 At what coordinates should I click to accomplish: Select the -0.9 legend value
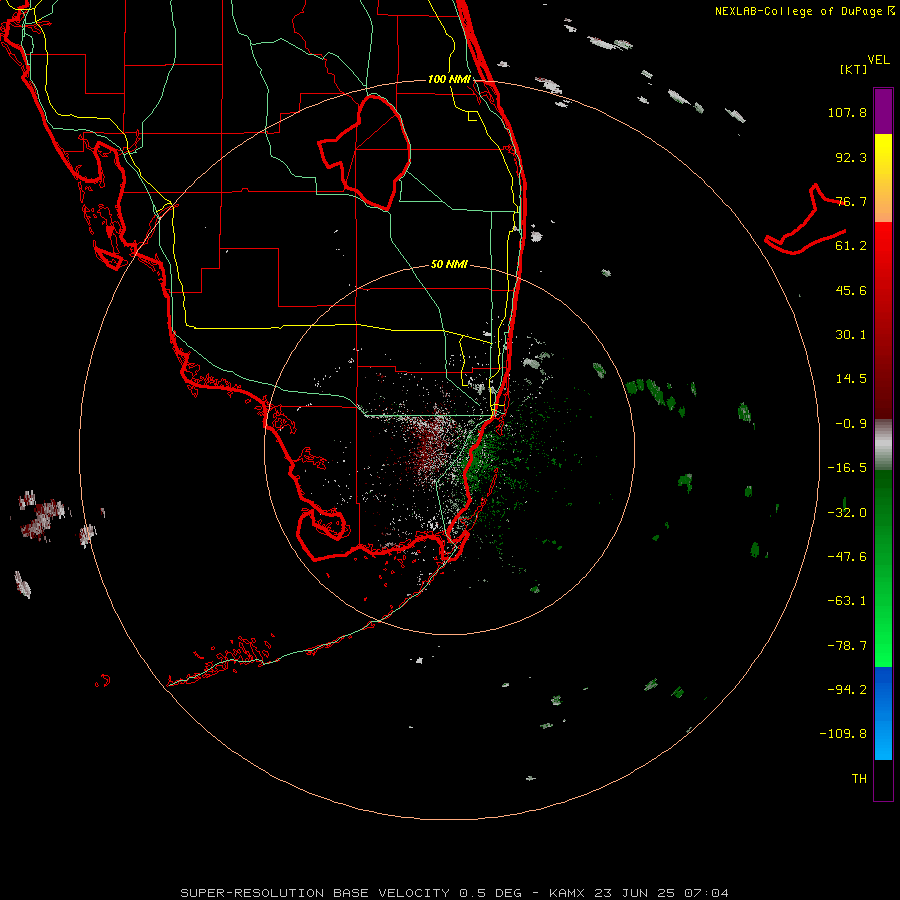click(x=851, y=424)
